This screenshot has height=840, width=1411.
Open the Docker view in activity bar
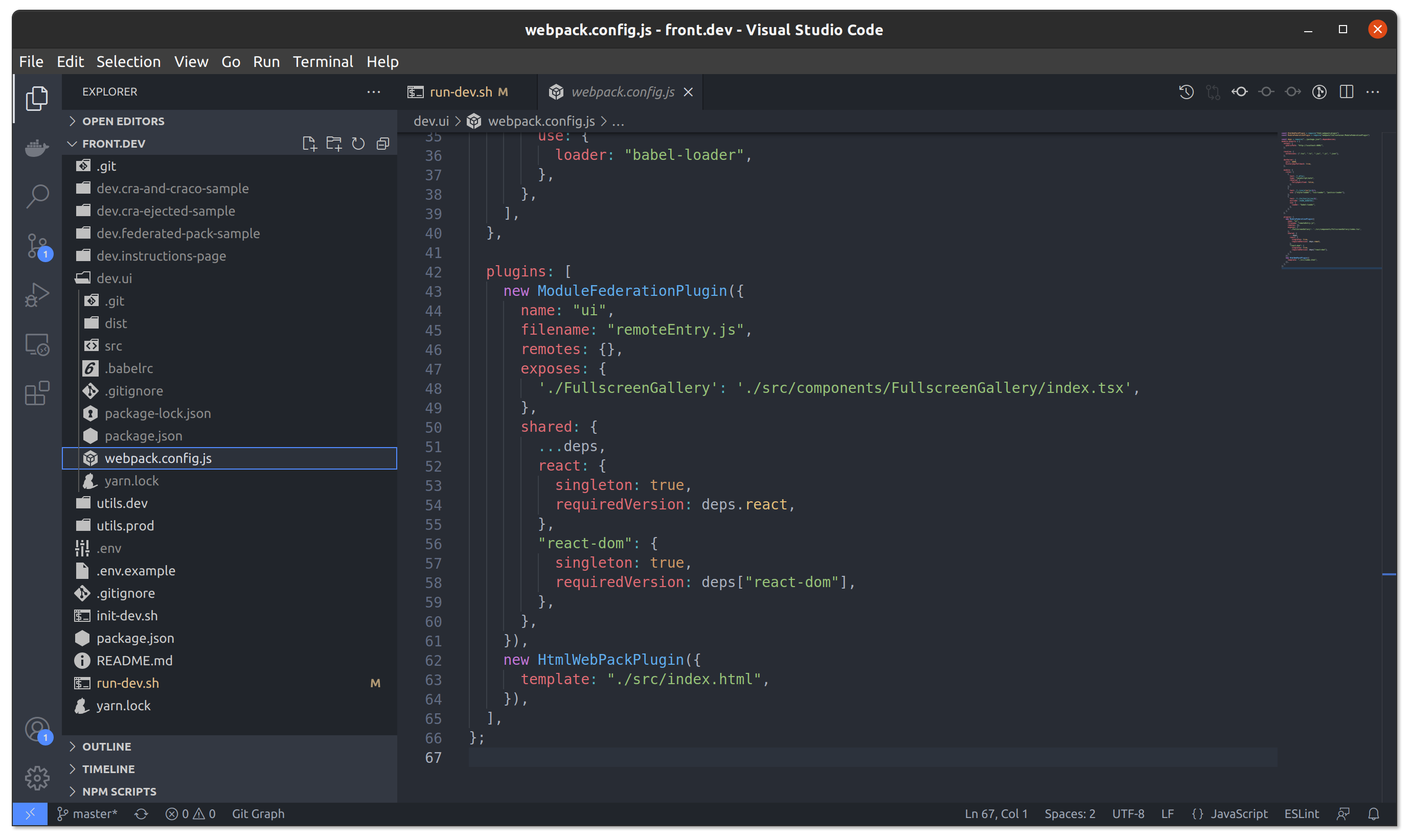[x=37, y=148]
